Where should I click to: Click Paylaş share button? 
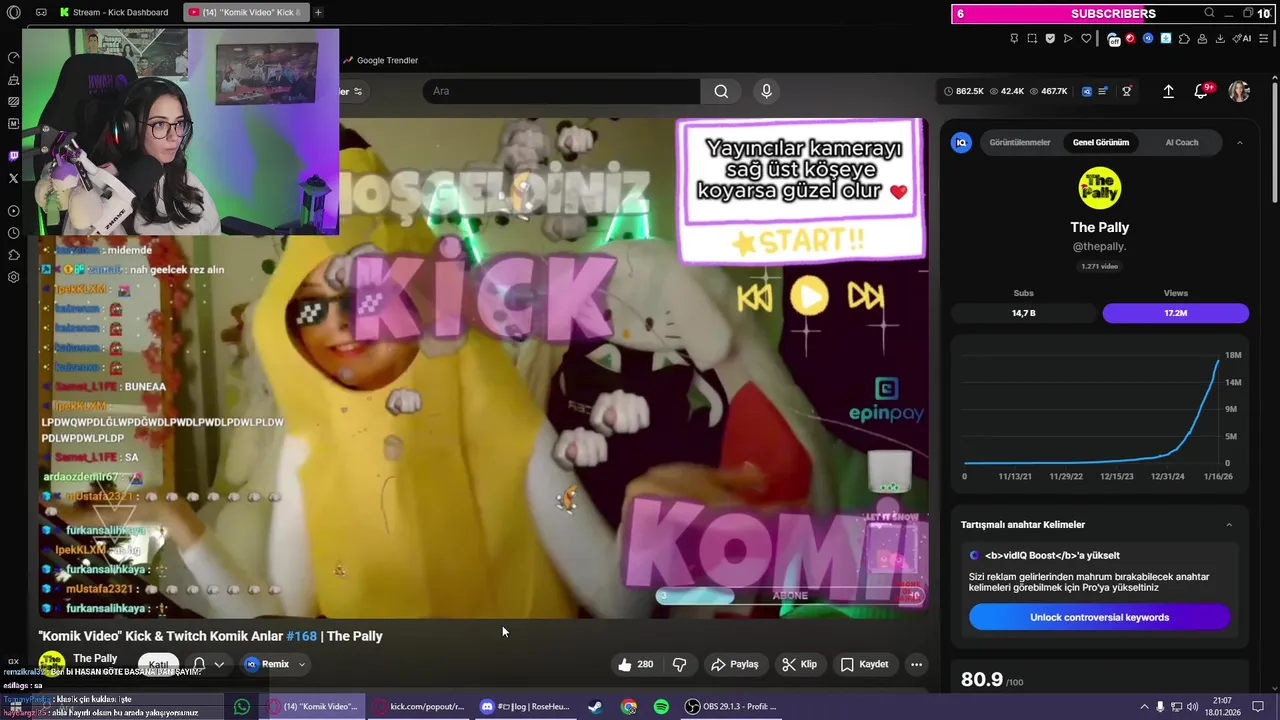(x=734, y=664)
